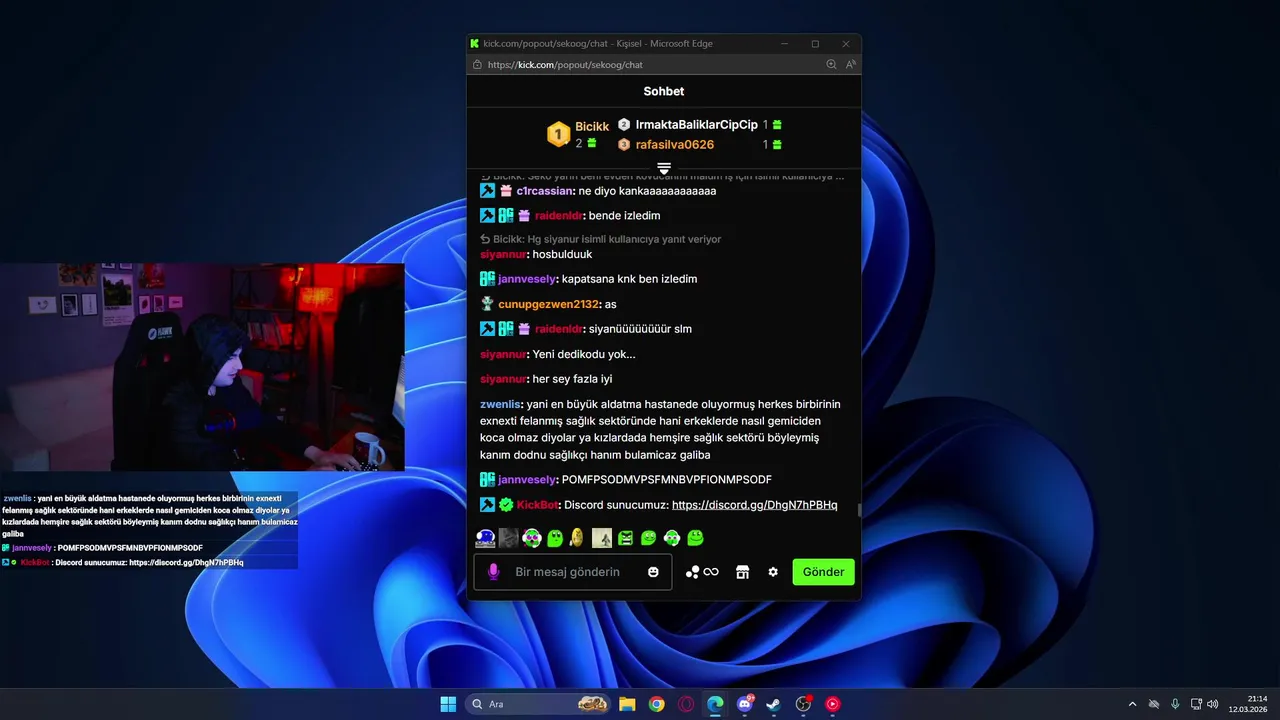The height and width of the screenshot is (720, 1280).
Task: Click the chat scrollbar thumb
Action: (x=859, y=510)
